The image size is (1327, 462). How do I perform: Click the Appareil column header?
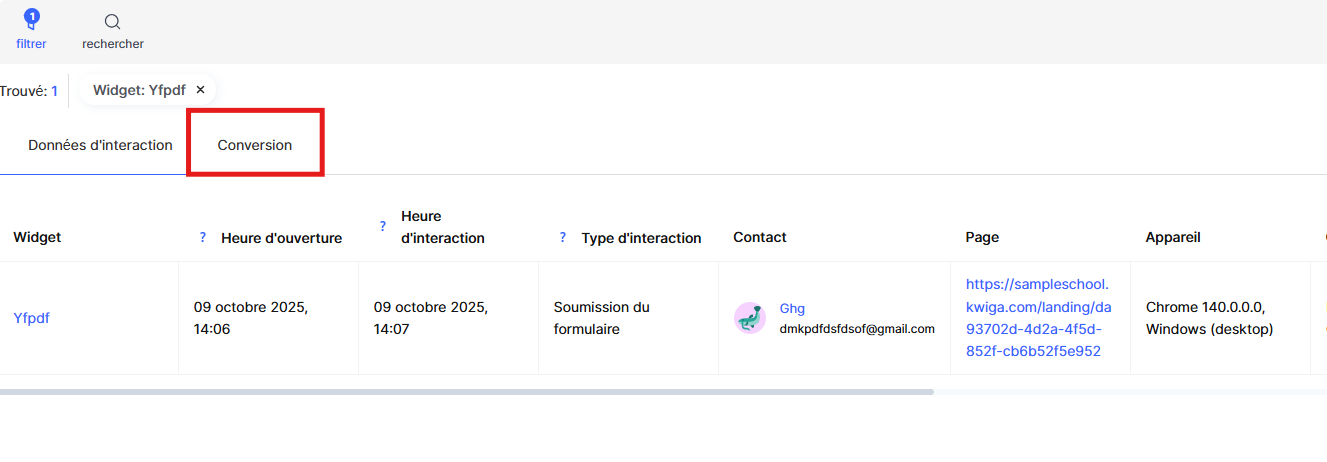point(1173,237)
